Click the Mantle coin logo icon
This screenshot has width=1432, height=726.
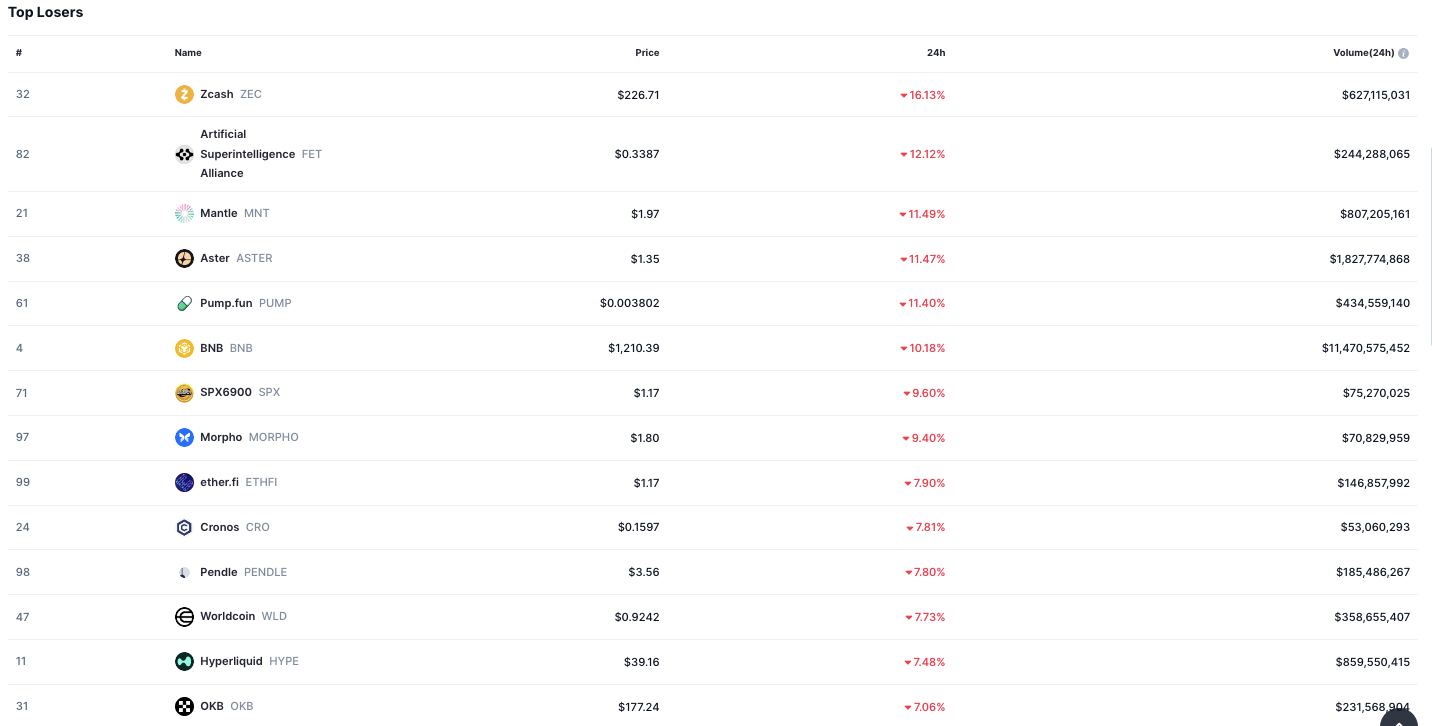(184, 213)
